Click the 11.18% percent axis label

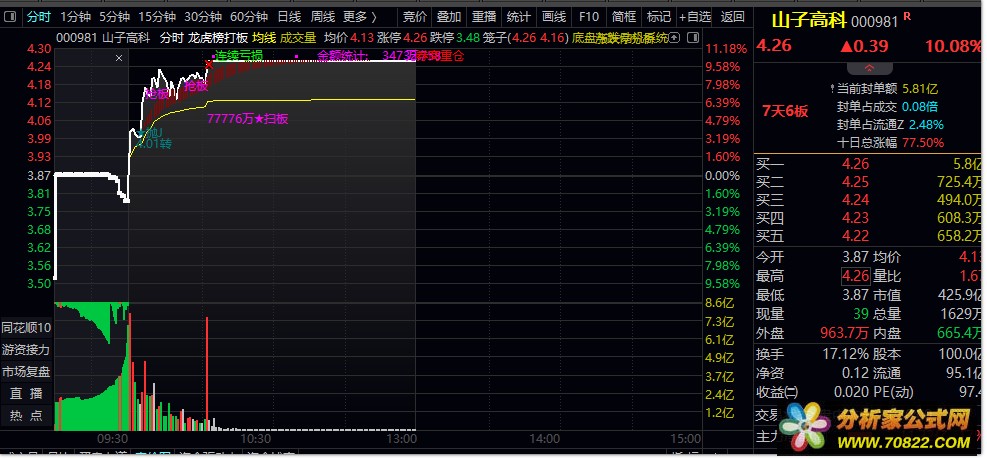point(726,48)
